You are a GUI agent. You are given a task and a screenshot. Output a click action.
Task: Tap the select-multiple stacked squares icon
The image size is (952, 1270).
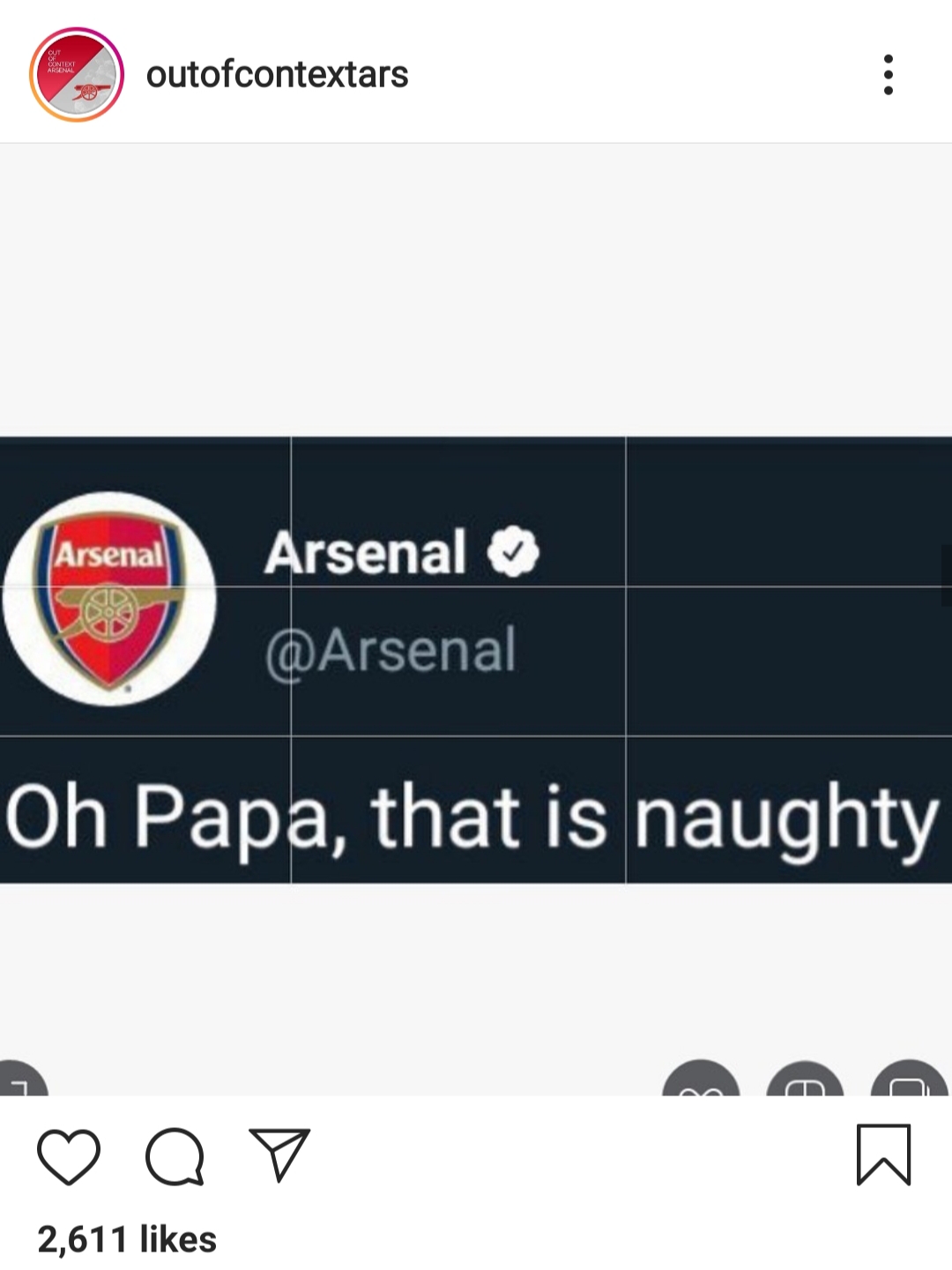click(909, 1078)
